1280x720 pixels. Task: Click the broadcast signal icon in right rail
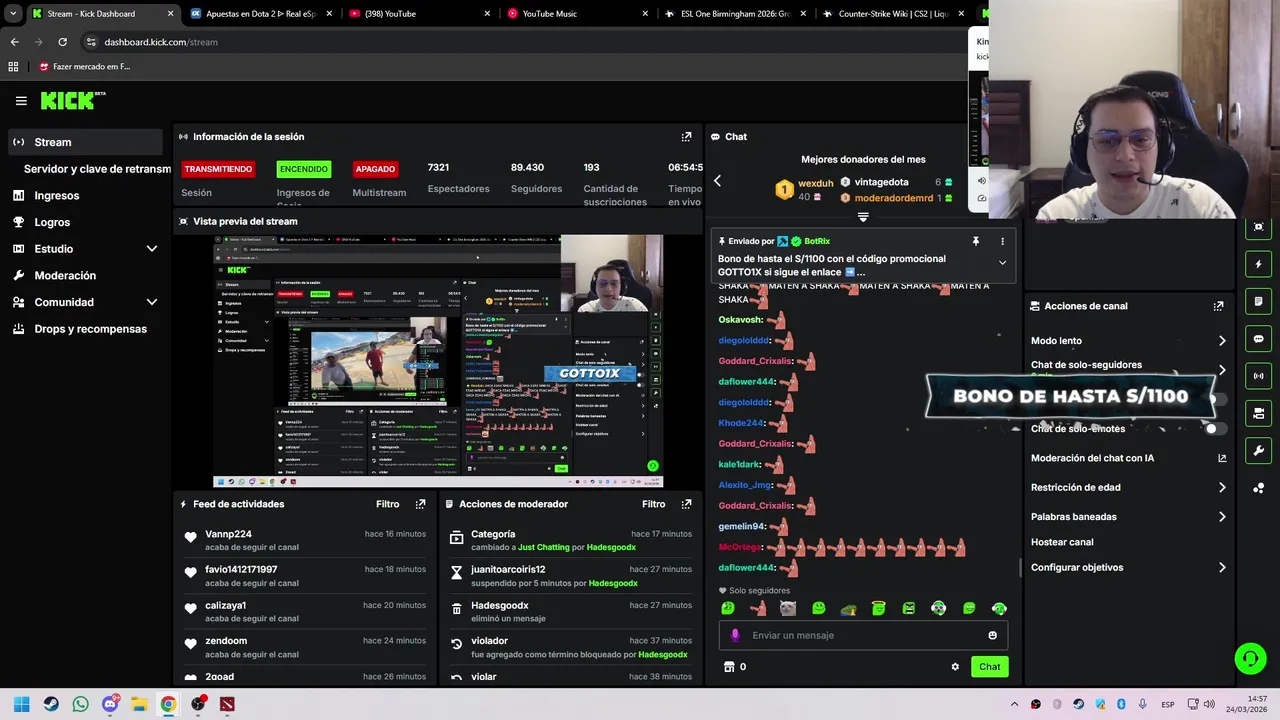1258,376
